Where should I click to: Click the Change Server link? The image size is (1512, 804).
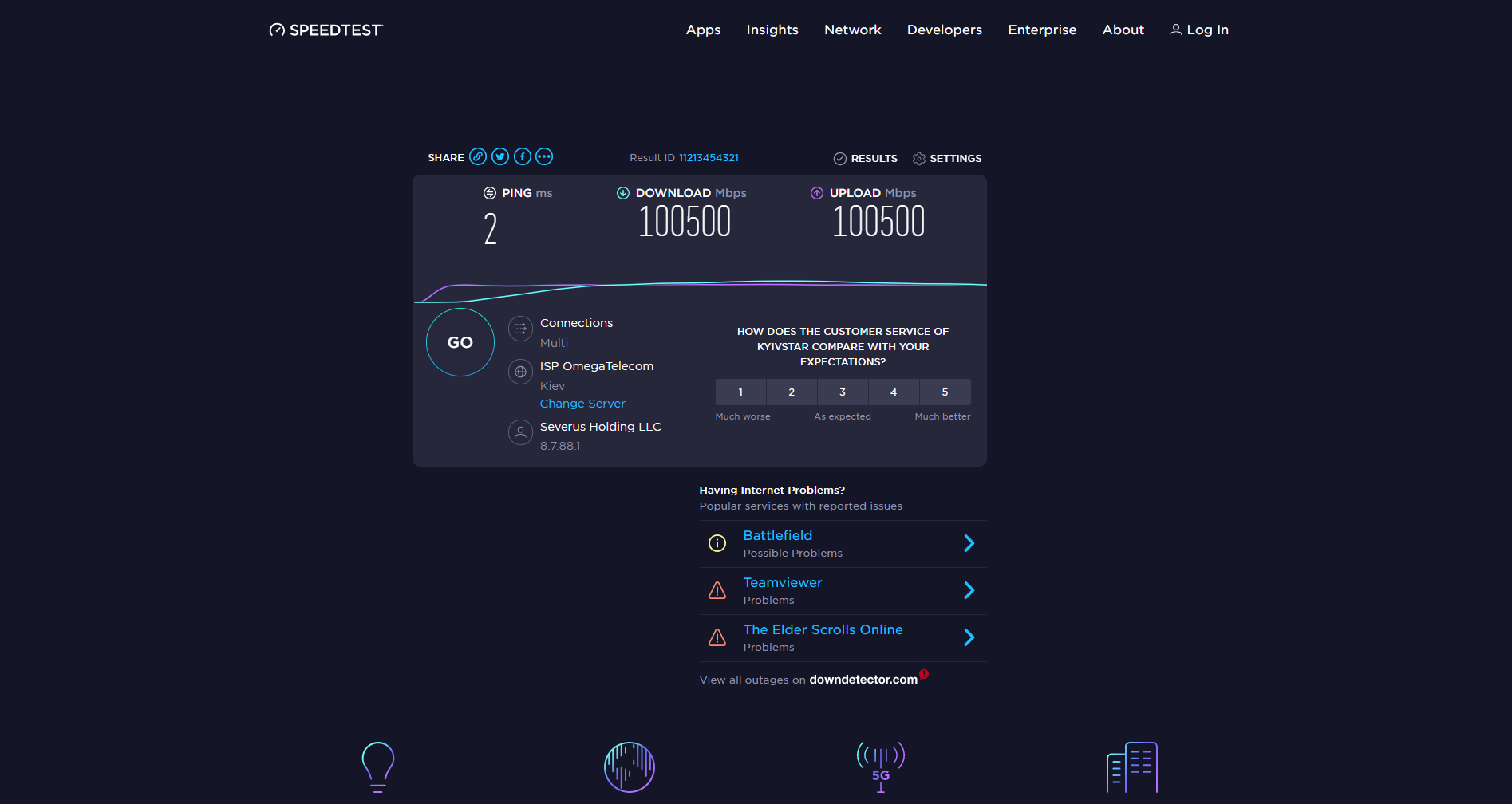tap(582, 404)
